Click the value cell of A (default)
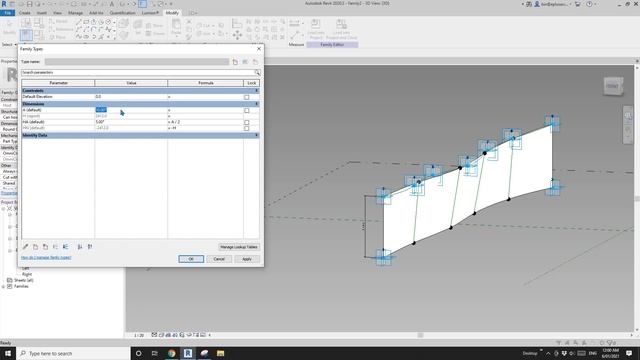The image size is (640, 360). click(x=131, y=110)
